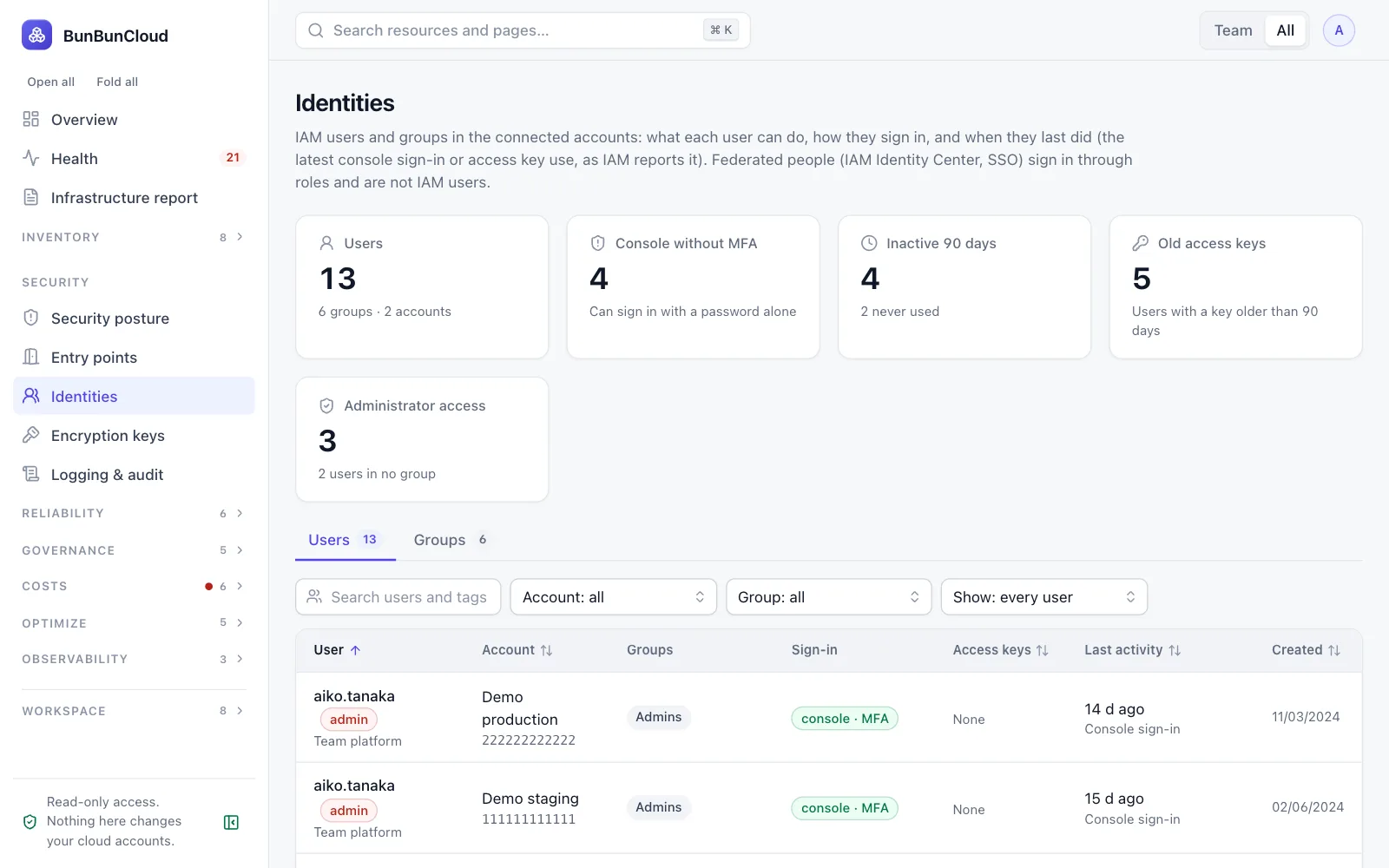Viewport: 1389px width, 868px height.
Task: Sort the Access keys column
Action: [1042, 650]
